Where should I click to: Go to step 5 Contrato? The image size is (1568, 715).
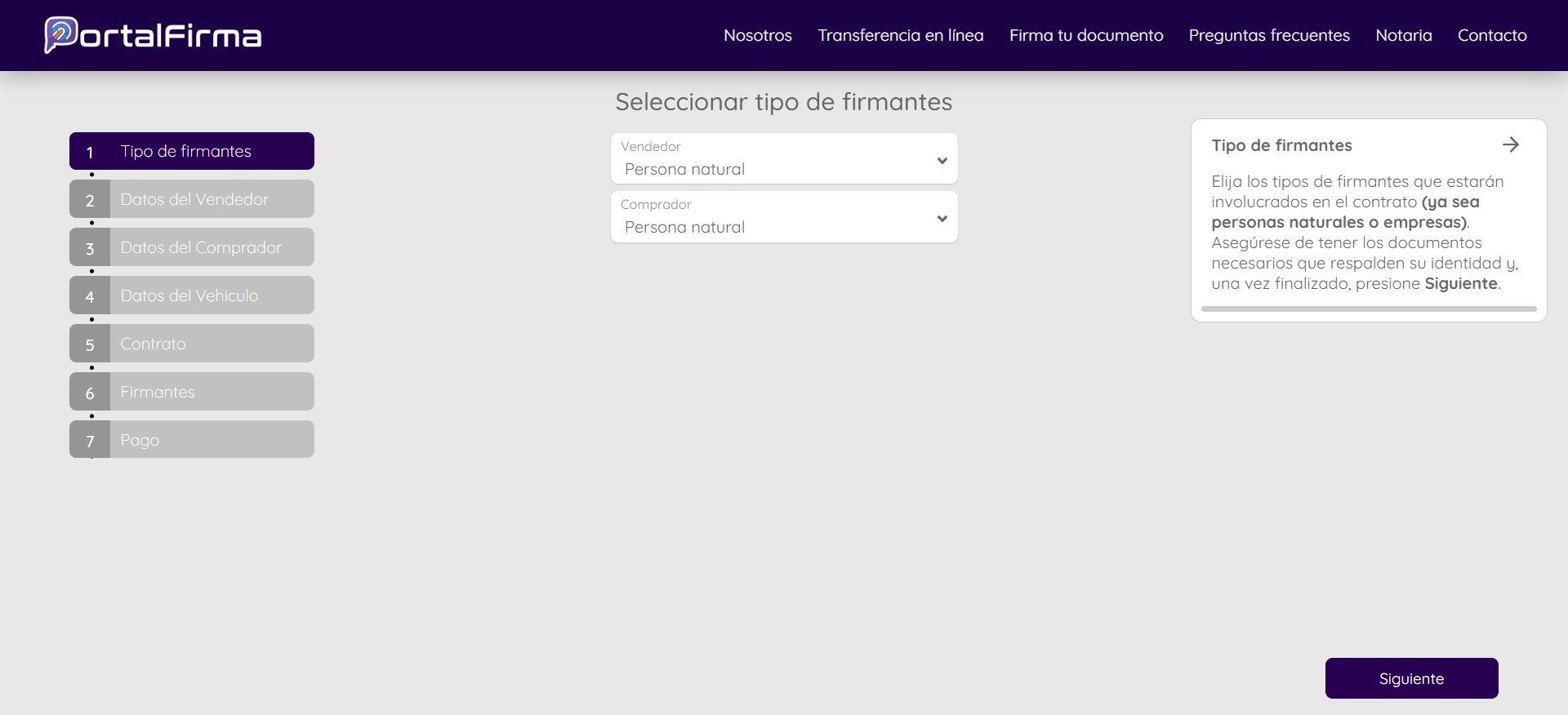pyautogui.click(x=192, y=344)
